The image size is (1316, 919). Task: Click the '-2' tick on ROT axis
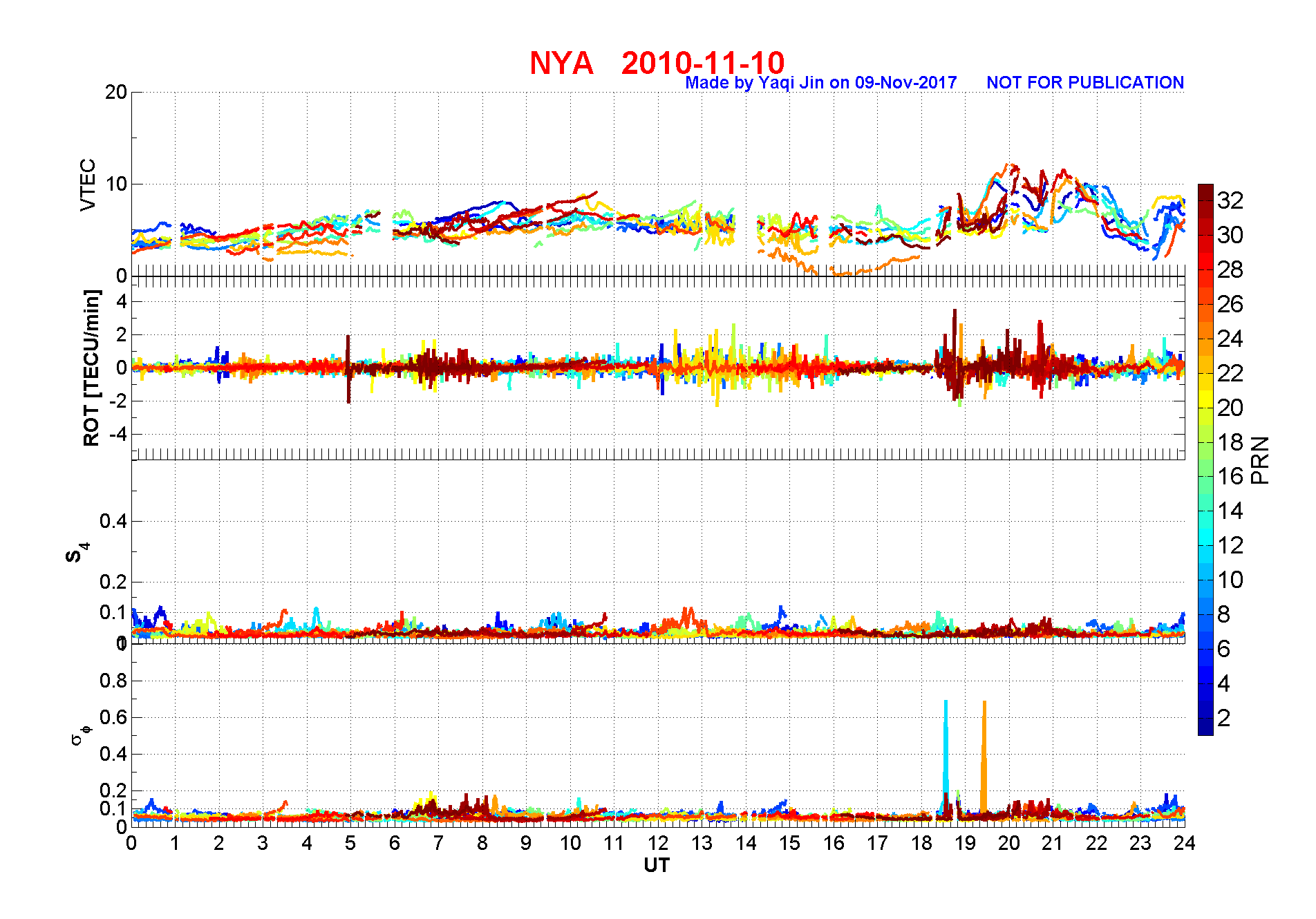pyautogui.click(x=117, y=401)
